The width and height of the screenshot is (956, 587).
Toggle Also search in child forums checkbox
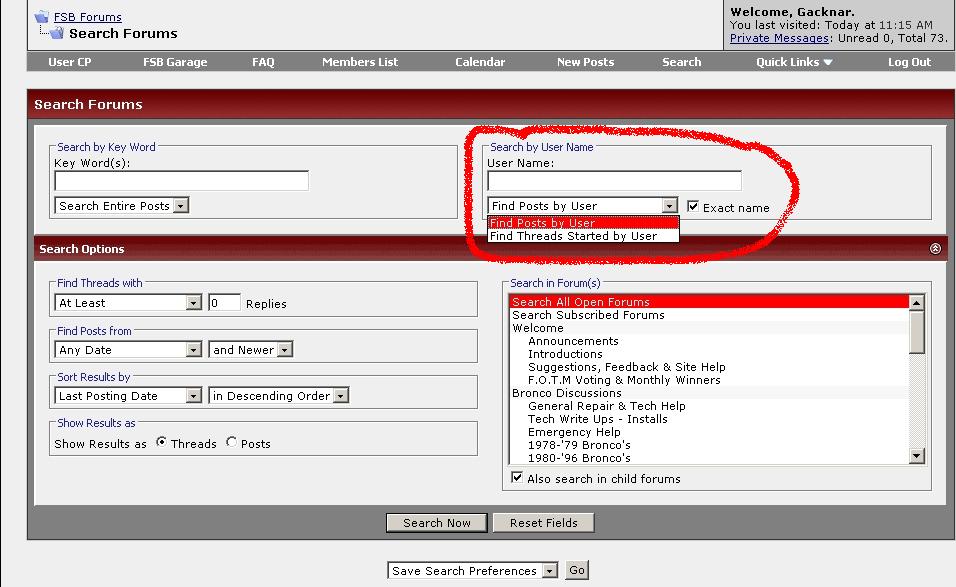point(516,477)
